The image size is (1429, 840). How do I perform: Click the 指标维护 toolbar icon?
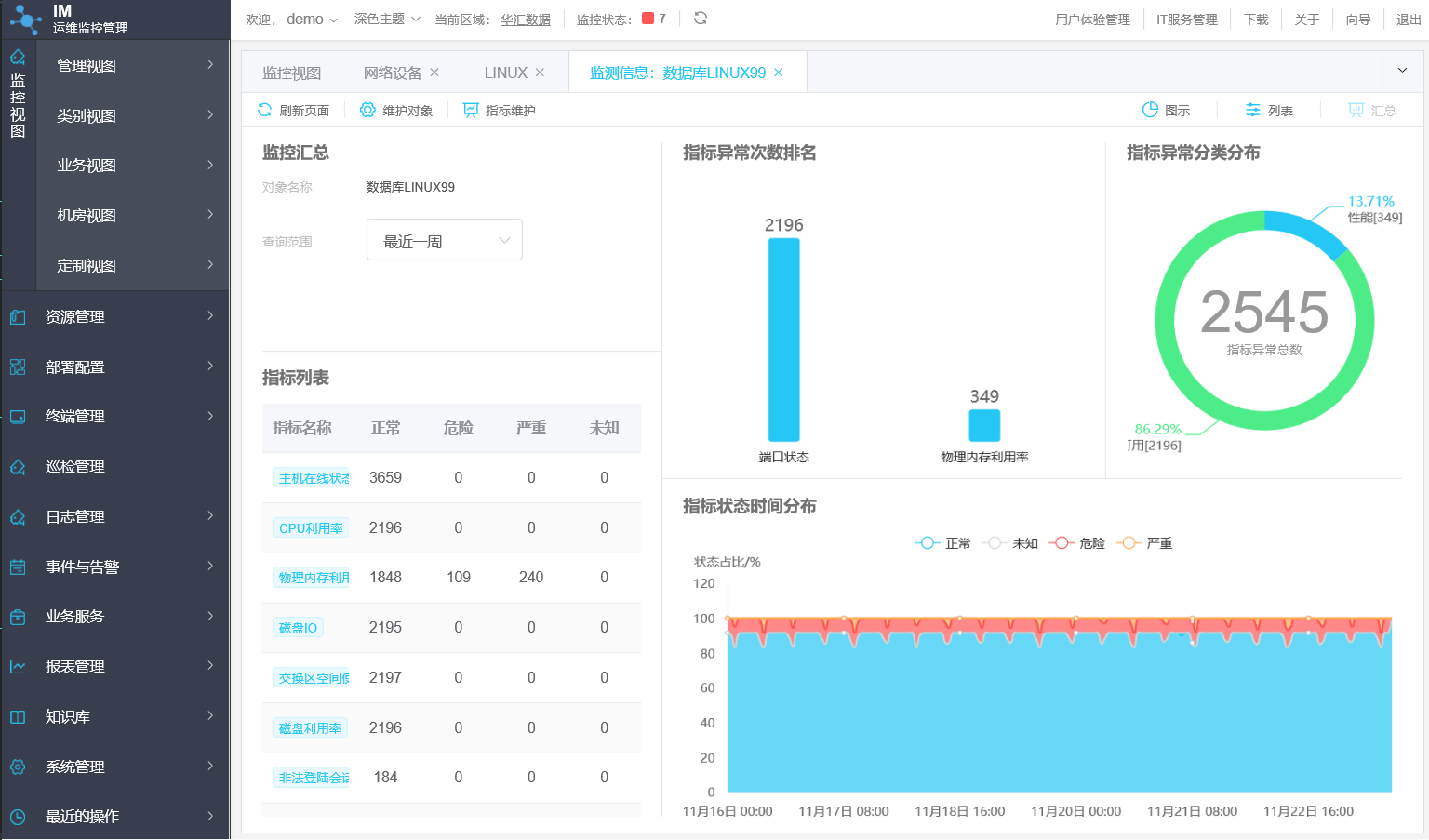pyautogui.click(x=470, y=110)
